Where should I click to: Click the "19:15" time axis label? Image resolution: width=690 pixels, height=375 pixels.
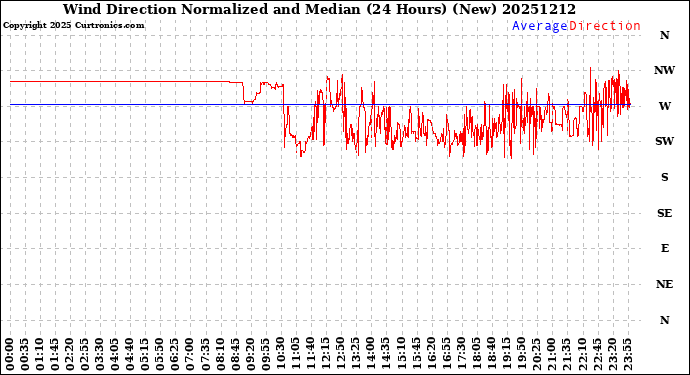pos(506,354)
